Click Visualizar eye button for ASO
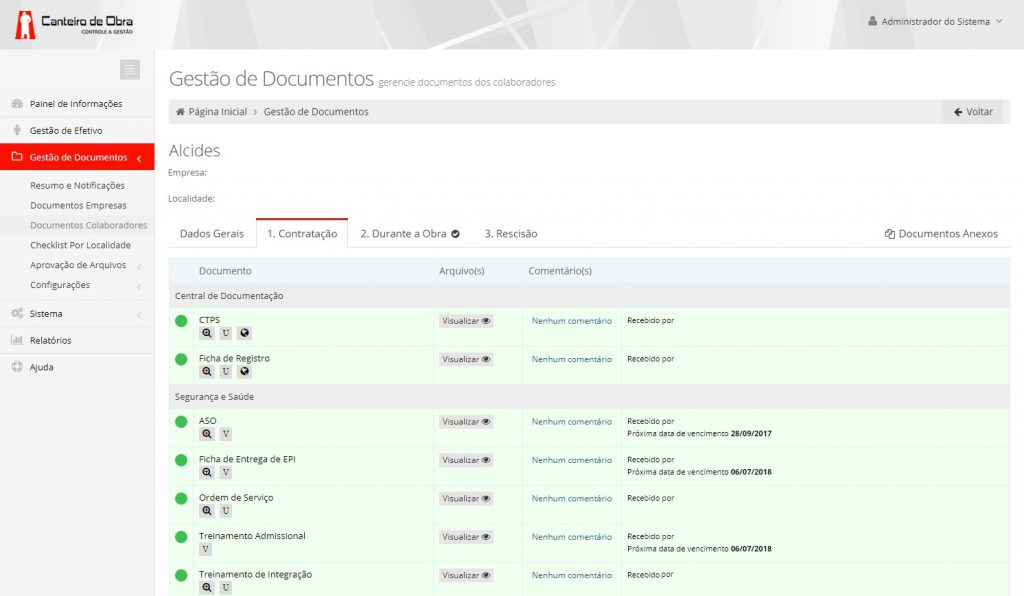Image resolution: width=1024 pixels, height=596 pixels. pos(466,422)
